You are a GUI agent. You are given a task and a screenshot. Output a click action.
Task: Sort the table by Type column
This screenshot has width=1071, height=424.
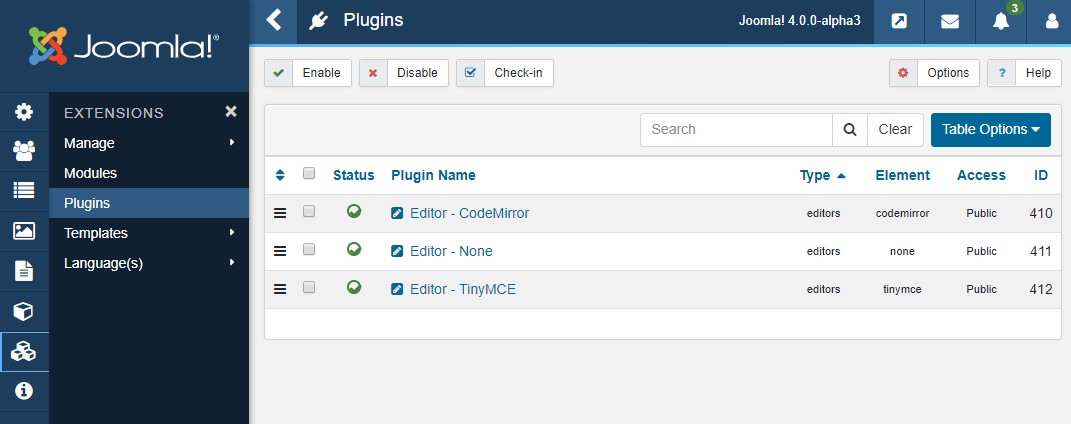[822, 175]
